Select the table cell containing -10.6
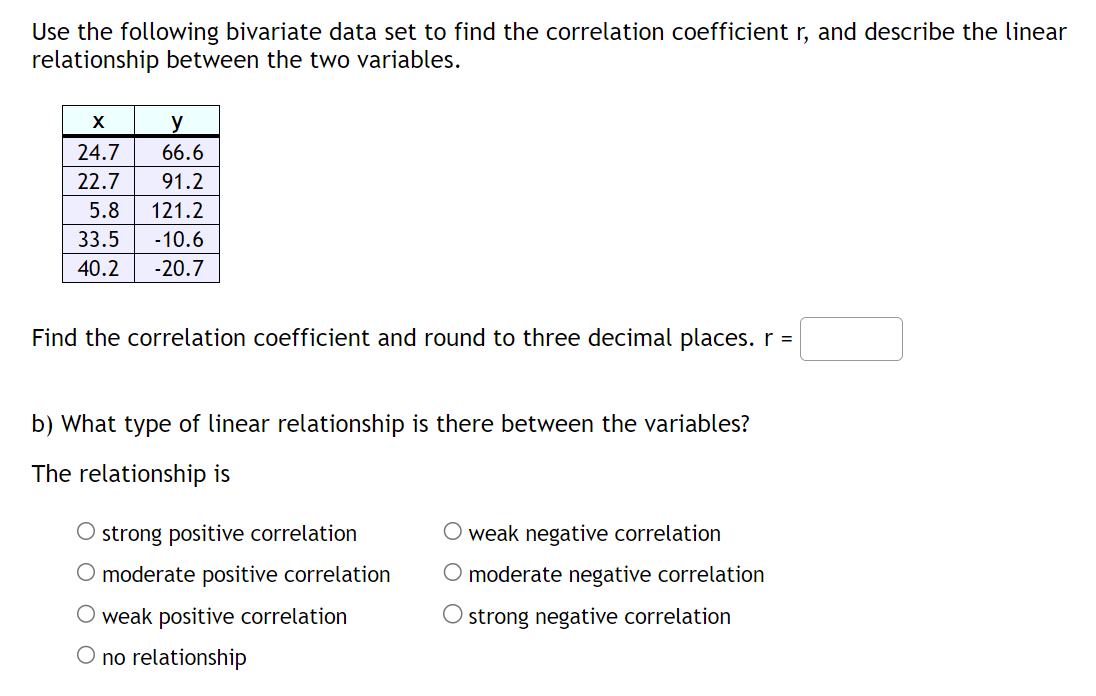The image size is (1096, 696). click(x=177, y=239)
